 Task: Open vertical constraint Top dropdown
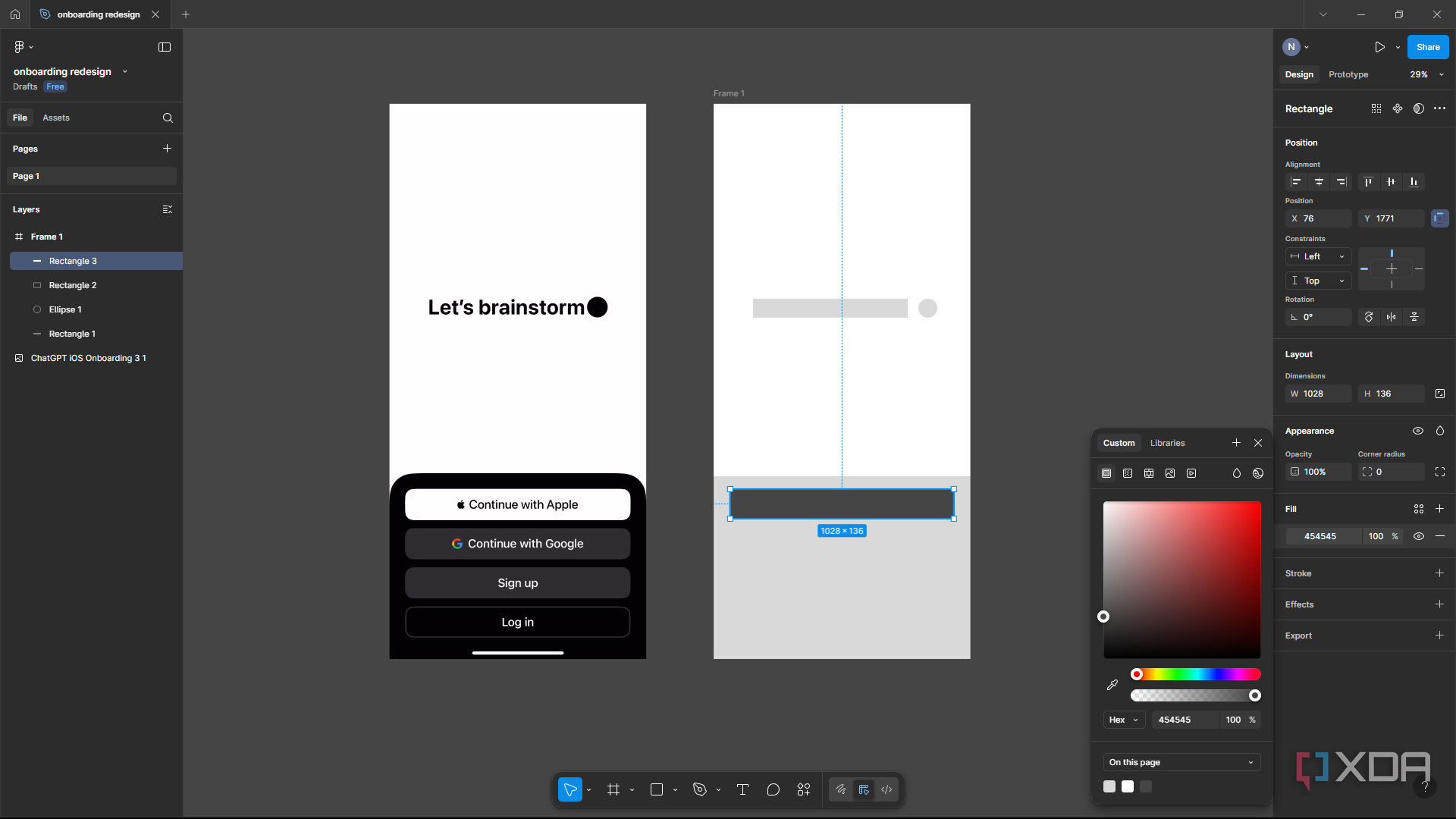[1318, 281]
